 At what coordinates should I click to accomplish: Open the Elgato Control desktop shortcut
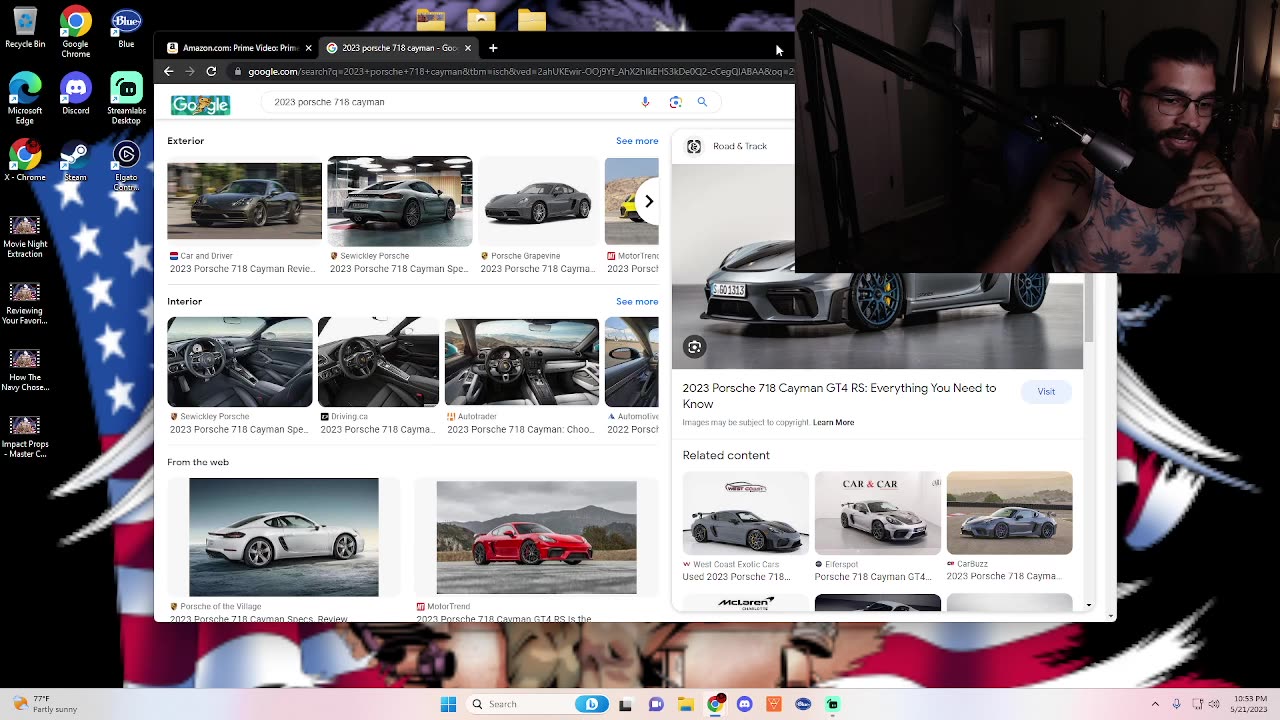(126, 166)
